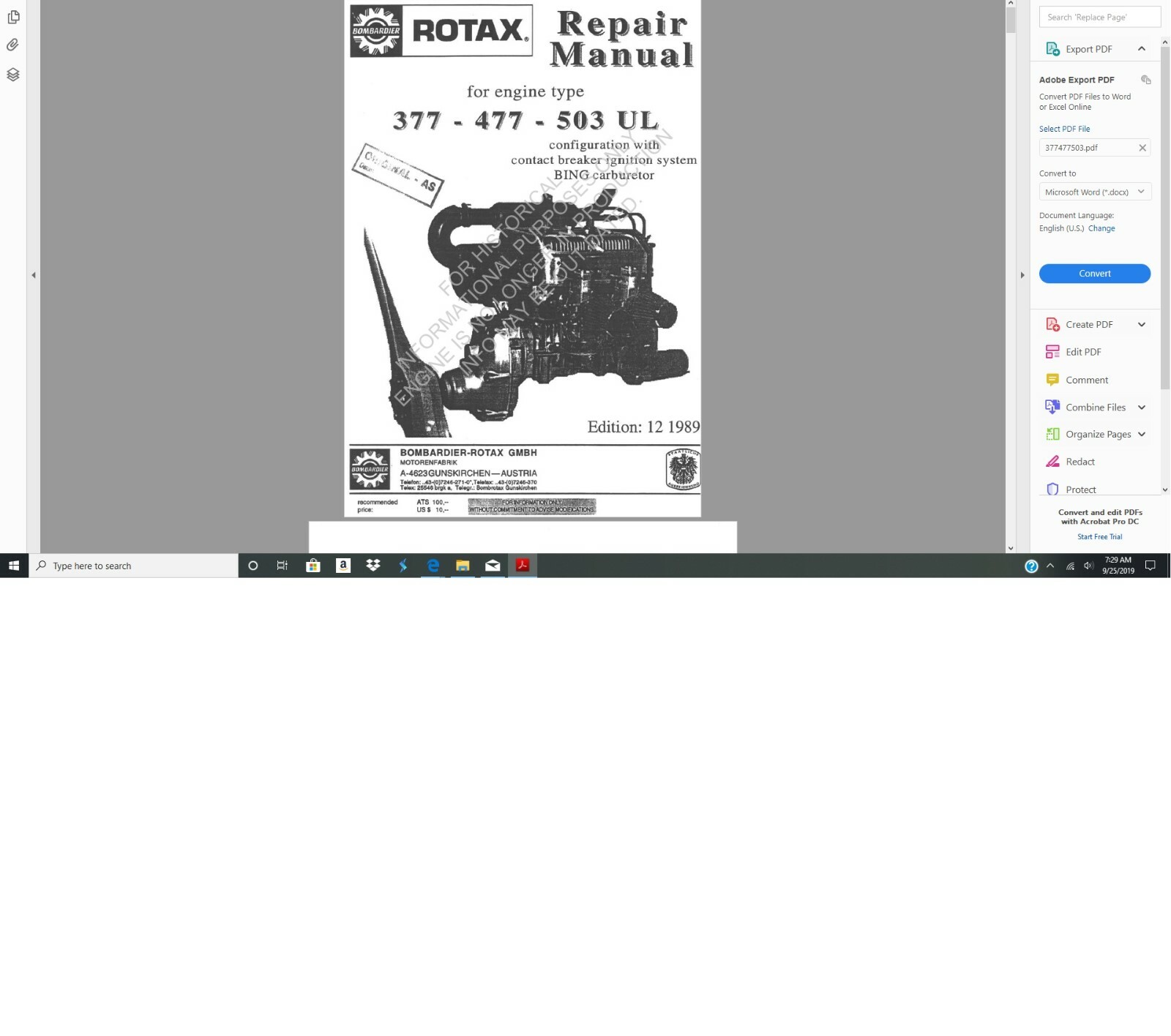Expand the Combine Files section
This screenshot has height=1036, width=1171.
coord(1142,407)
